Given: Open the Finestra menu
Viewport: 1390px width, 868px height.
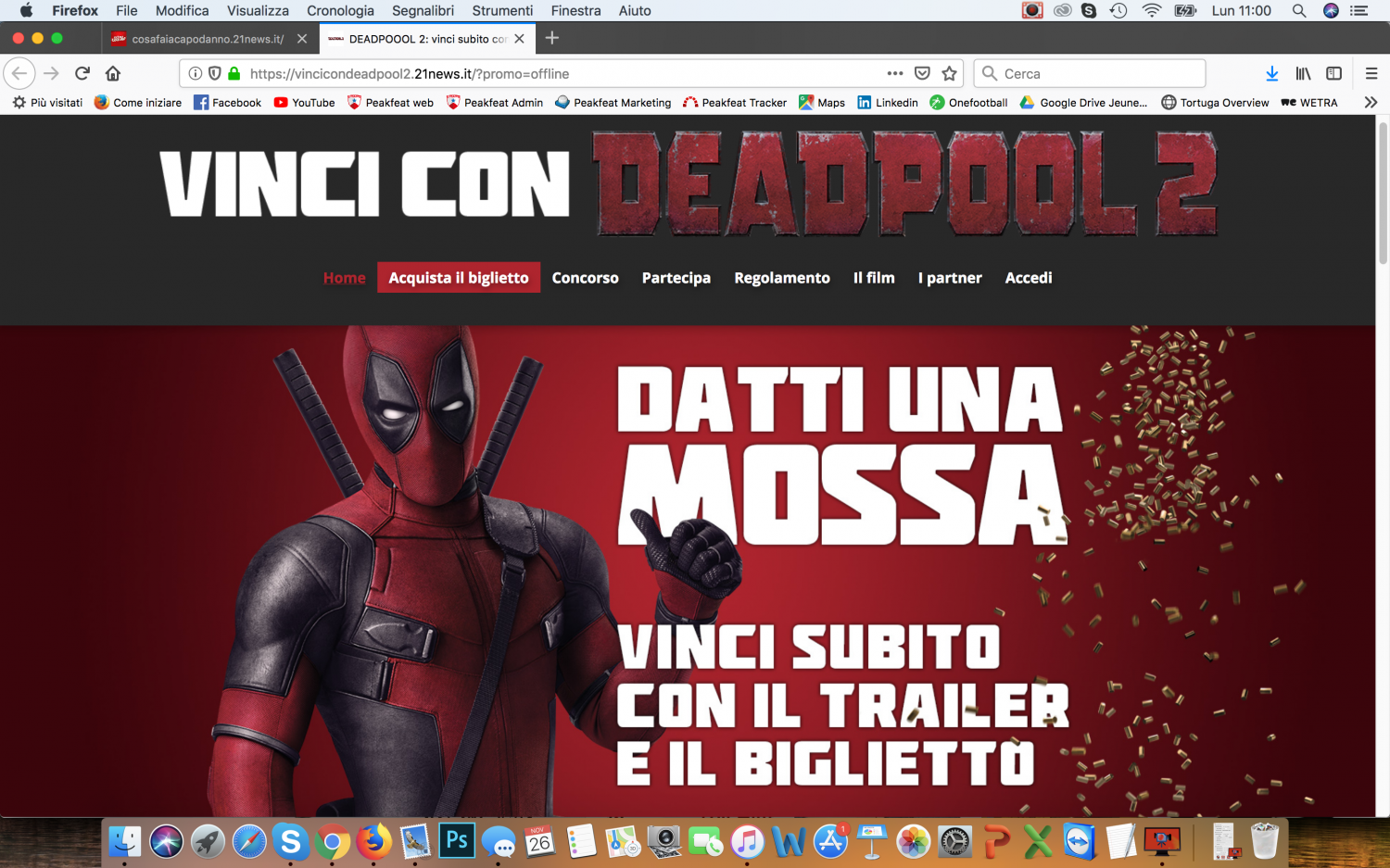Looking at the screenshot, I should [575, 10].
